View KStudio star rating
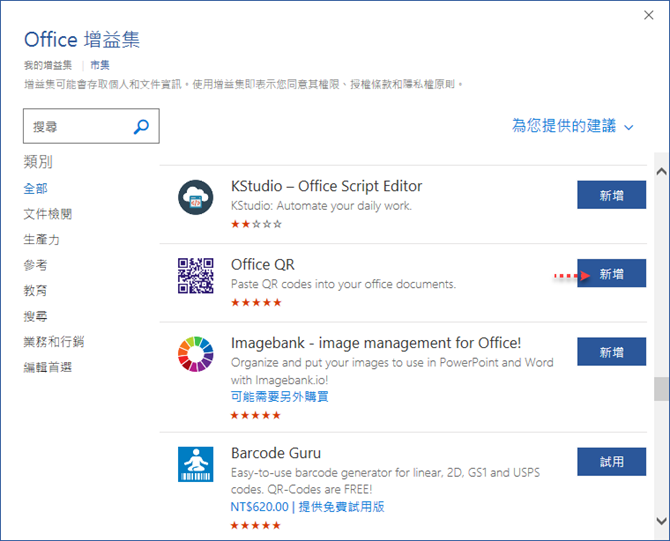 [256, 224]
